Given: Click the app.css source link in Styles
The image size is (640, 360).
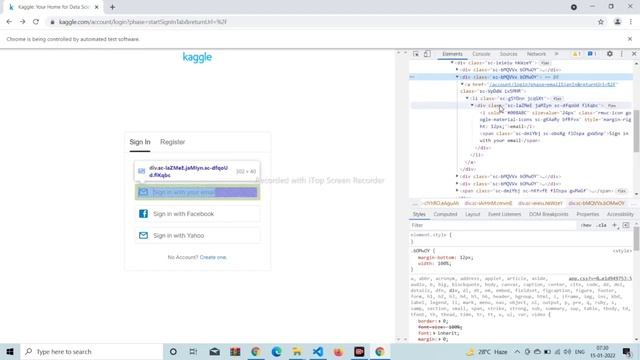Looking at the screenshot, I should (x=600, y=278).
